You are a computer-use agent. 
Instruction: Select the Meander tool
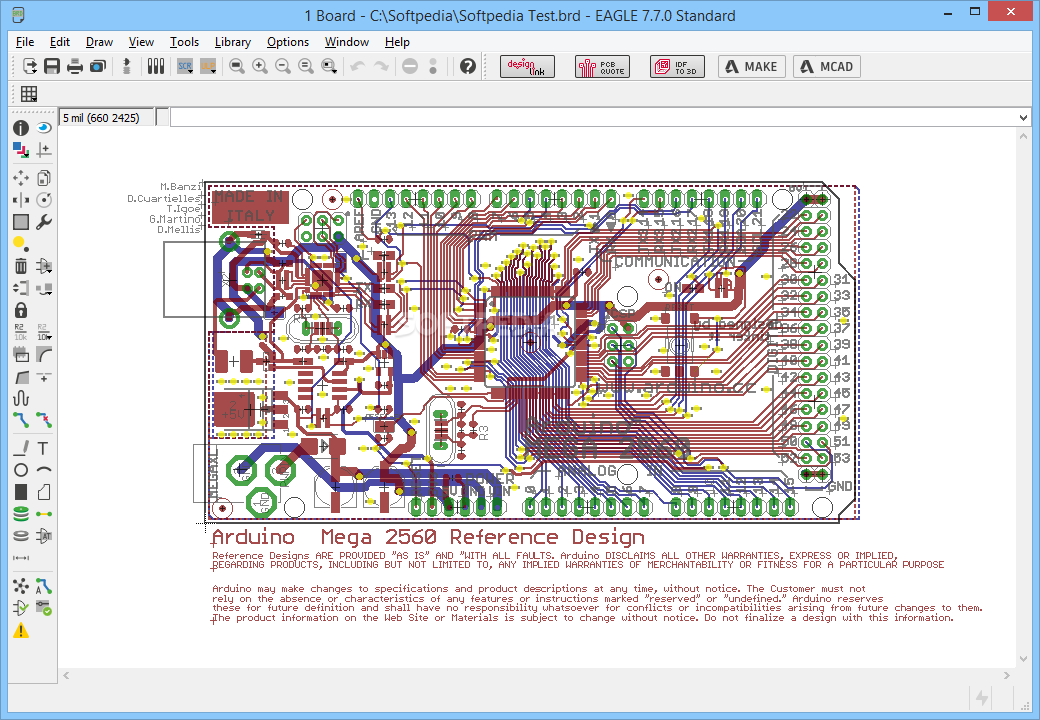[21, 398]
